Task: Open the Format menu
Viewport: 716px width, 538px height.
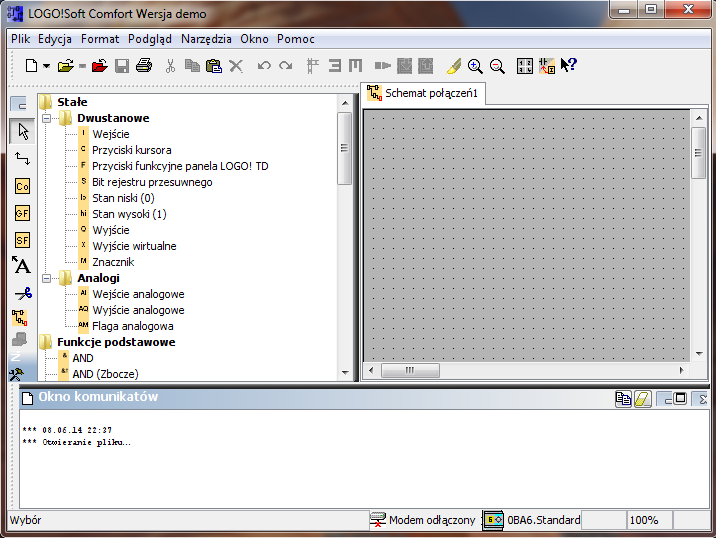Action: [100, 39]
